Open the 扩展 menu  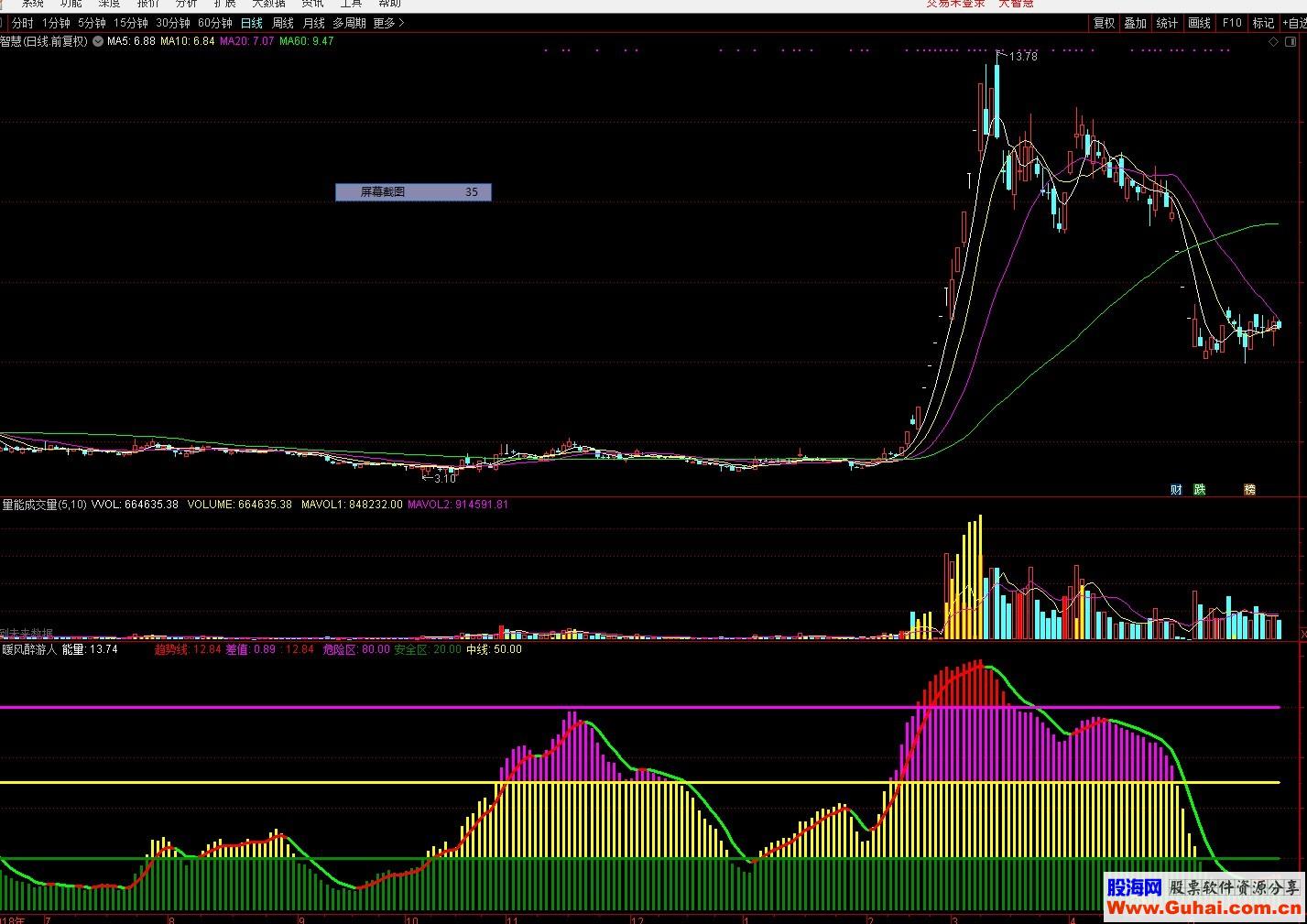(225, 4)
